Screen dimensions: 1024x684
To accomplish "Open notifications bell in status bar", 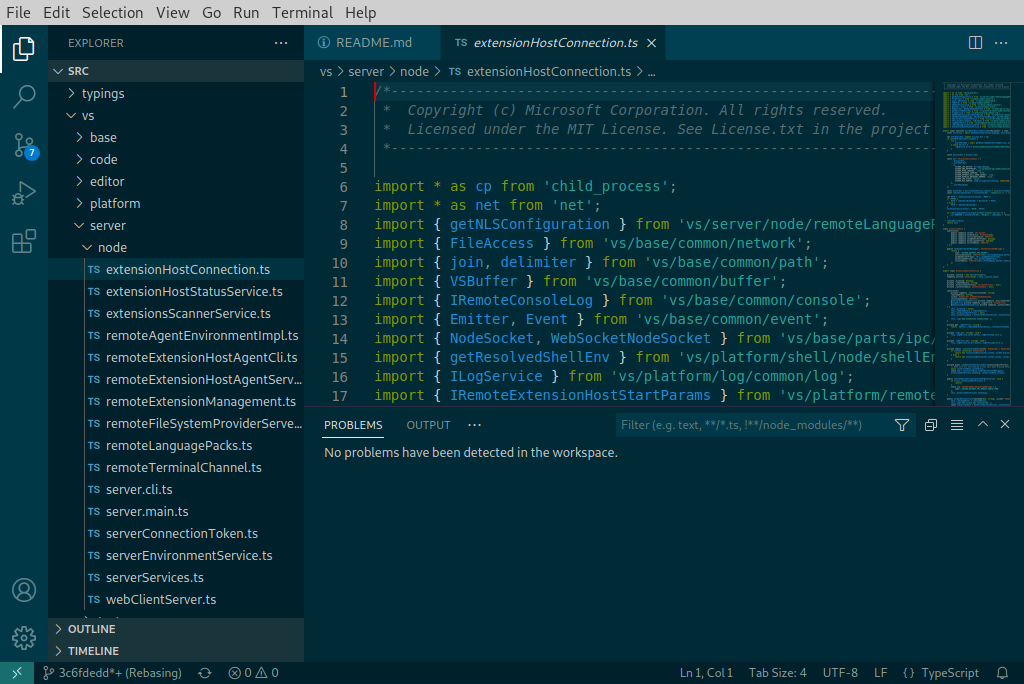I will pyautogui.click(x=1002, y=673).
